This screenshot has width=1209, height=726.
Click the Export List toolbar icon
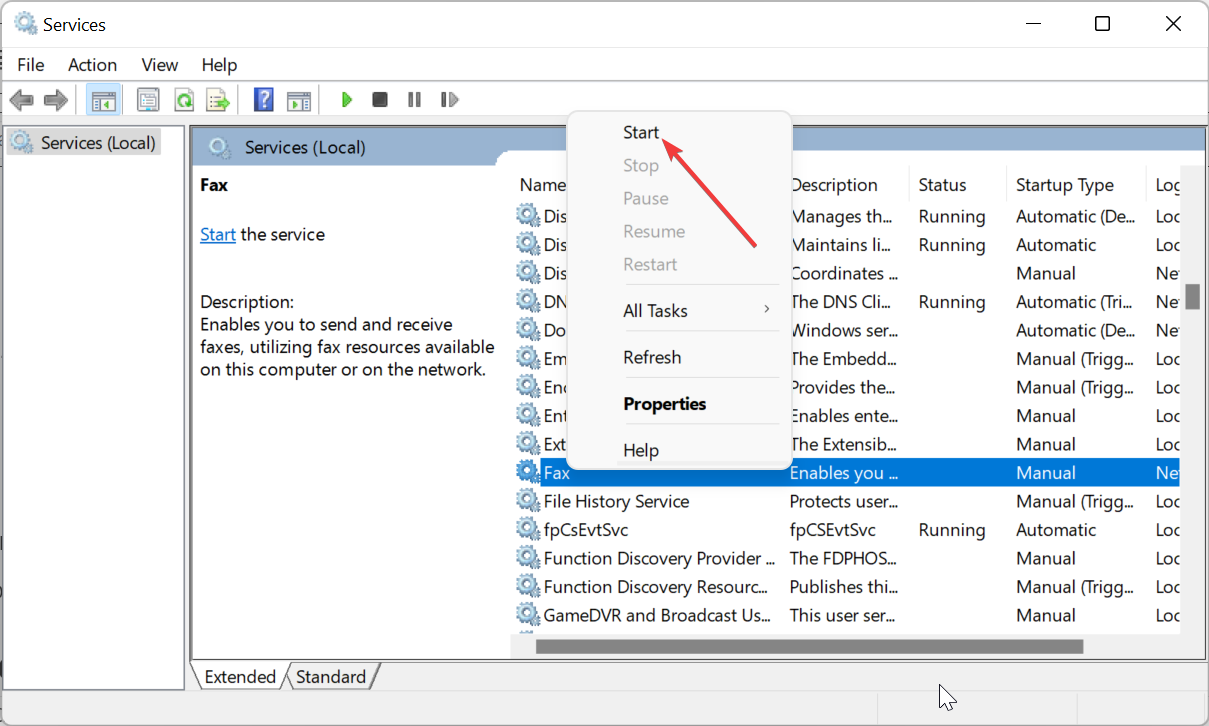tap(218, 100)
